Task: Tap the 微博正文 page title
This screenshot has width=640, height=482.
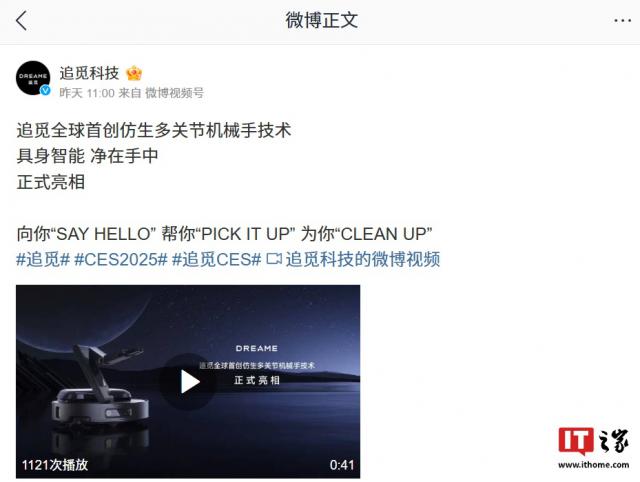Action: coord(322,20)
